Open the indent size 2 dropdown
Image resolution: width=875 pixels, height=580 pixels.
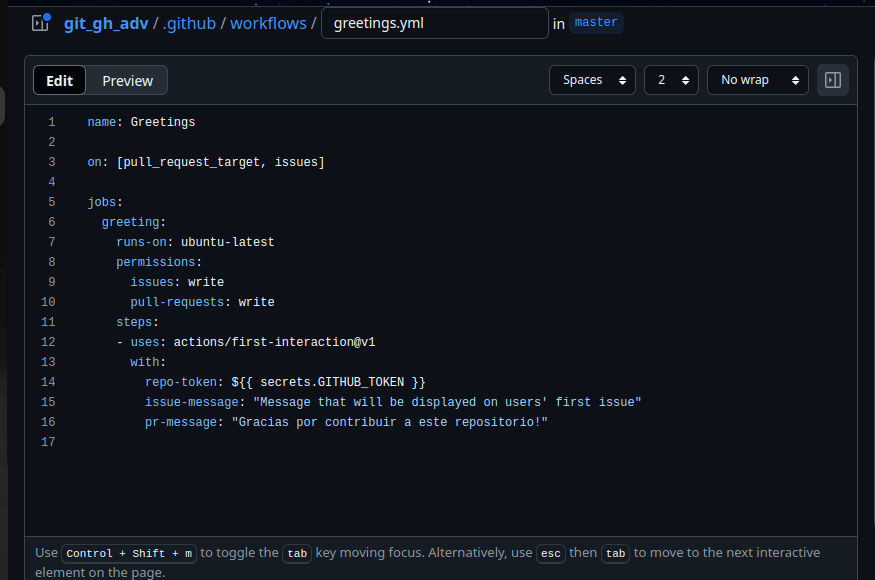(671, 80)
